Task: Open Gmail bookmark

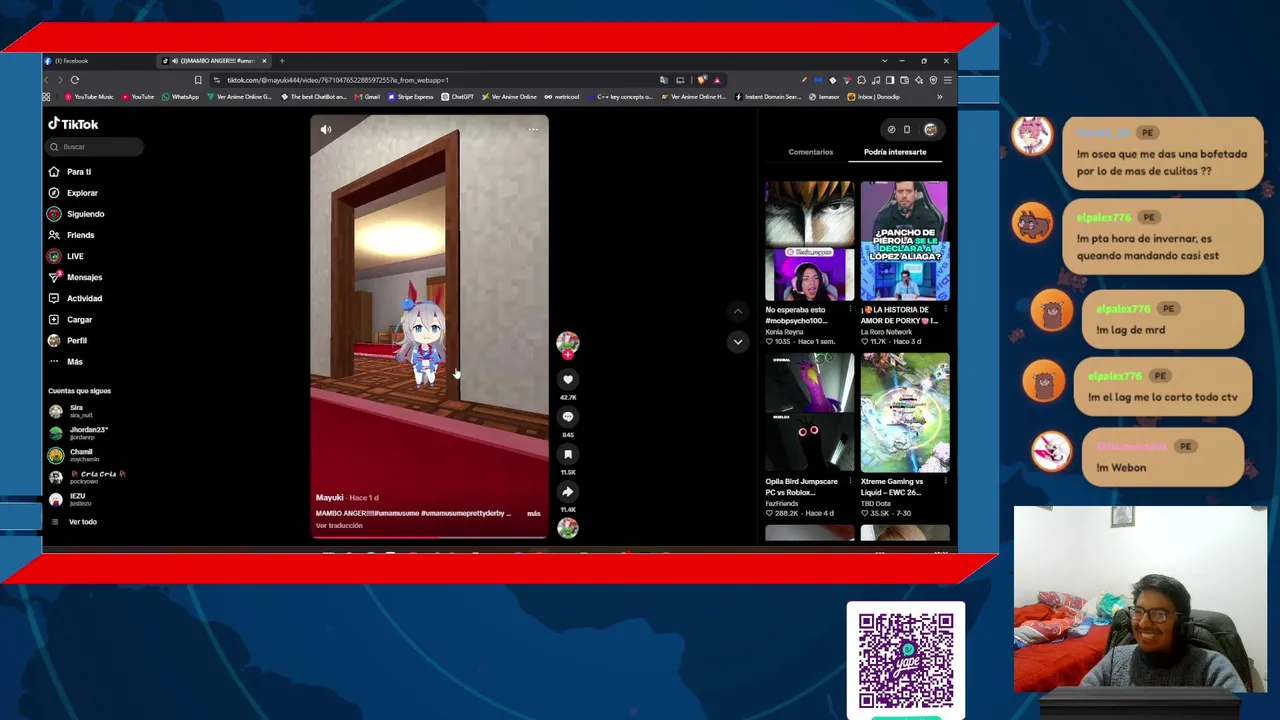Action: tap(368, 97)
